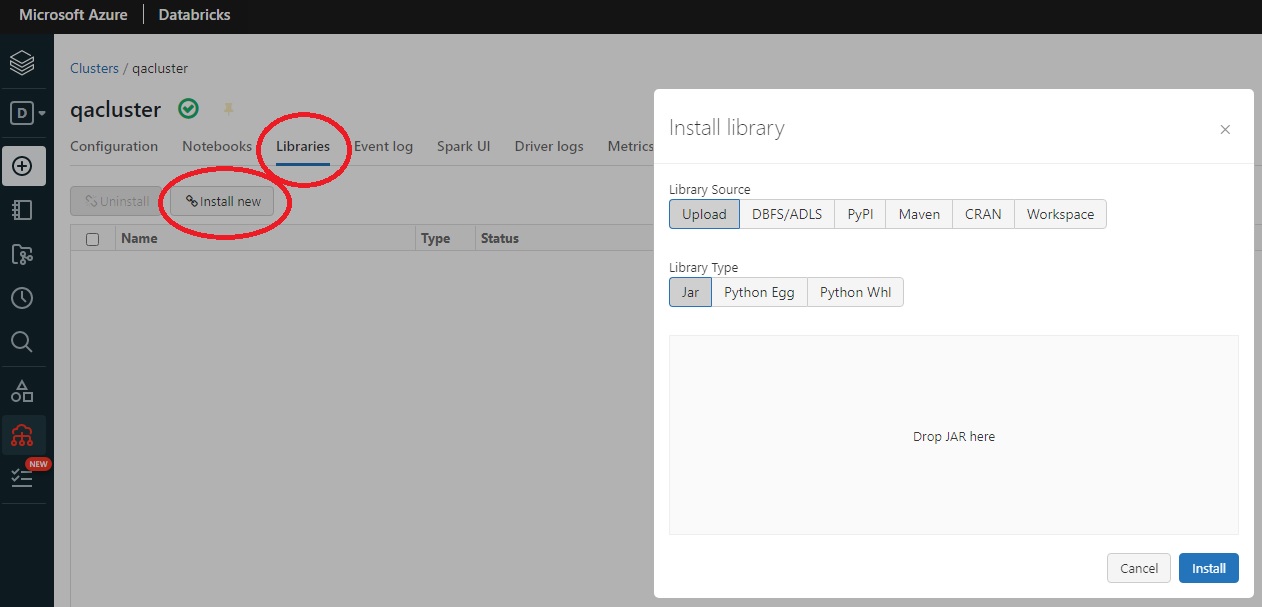Open the Data shapes icon in sidebar
Screen dimensions: 1262x607
tap(22, 391)
